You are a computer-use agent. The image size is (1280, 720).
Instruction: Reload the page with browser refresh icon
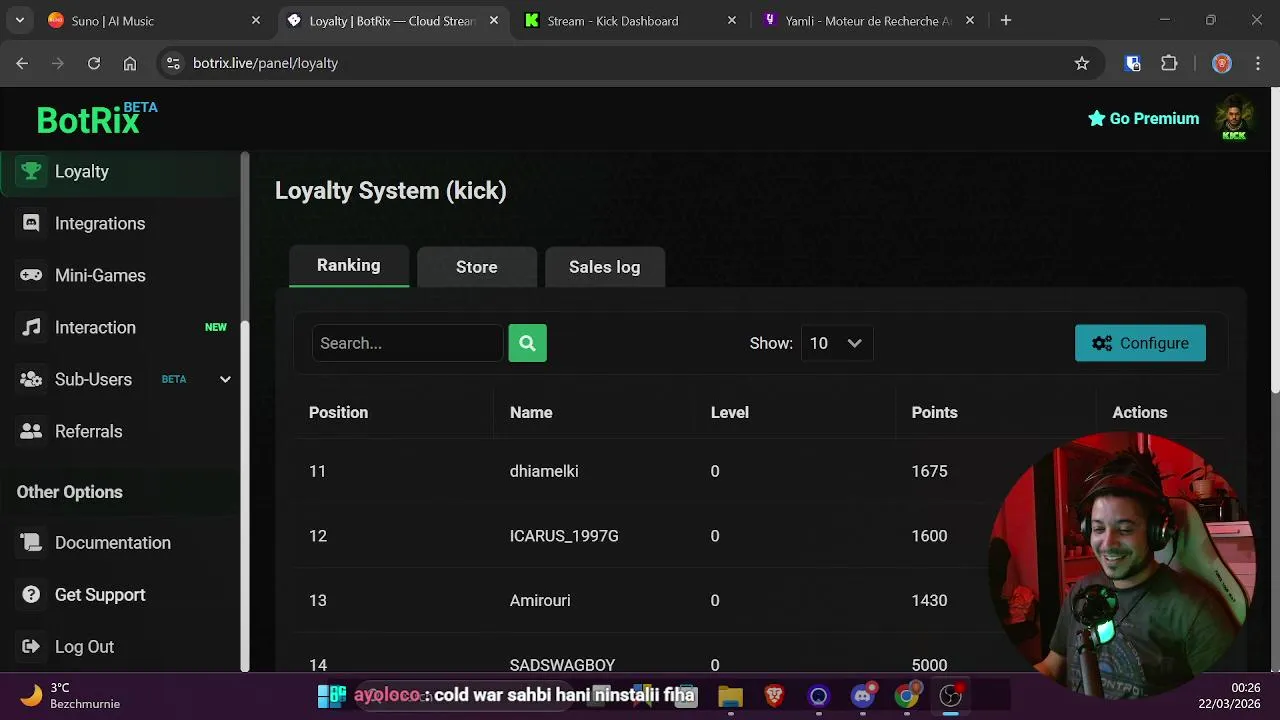click(x=94, y=63)
